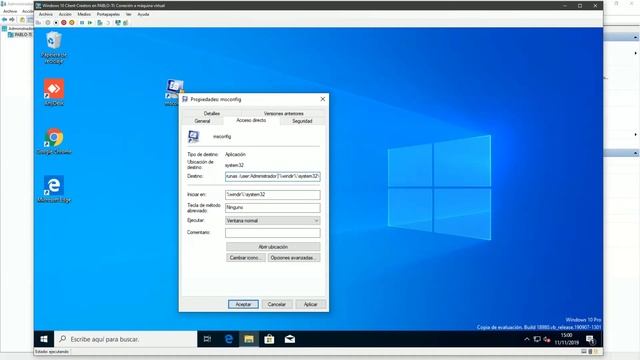Image resolution: width=640 pixels, height=360 pixels.
Task: Open the Ver menu
Action: 129,14
